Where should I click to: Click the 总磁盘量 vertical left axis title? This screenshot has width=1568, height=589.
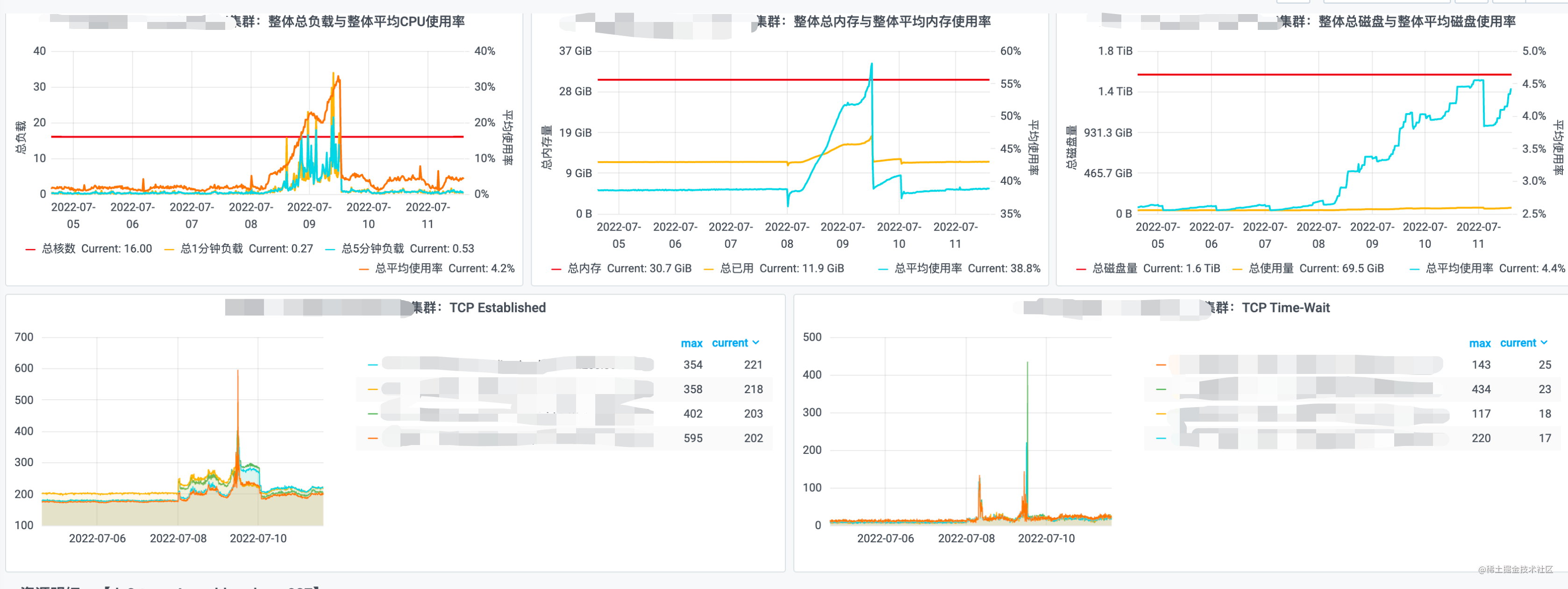point(1072,147)
